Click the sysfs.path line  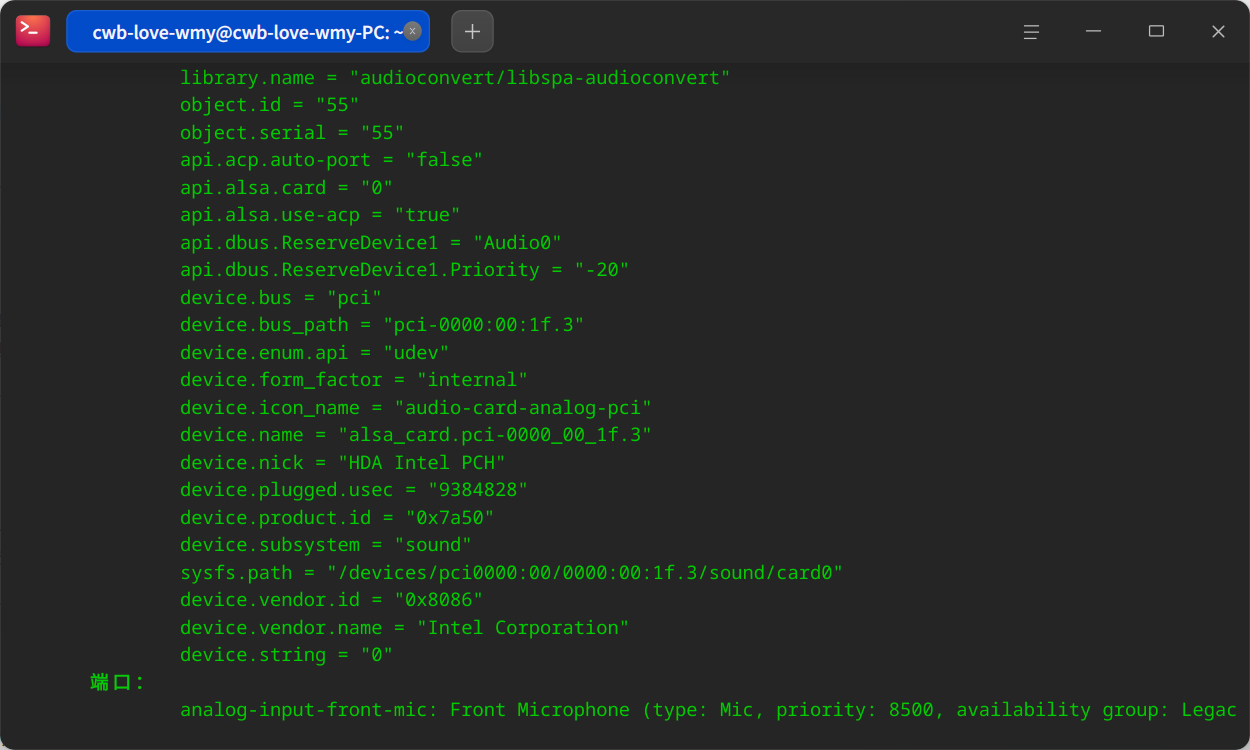511,572
